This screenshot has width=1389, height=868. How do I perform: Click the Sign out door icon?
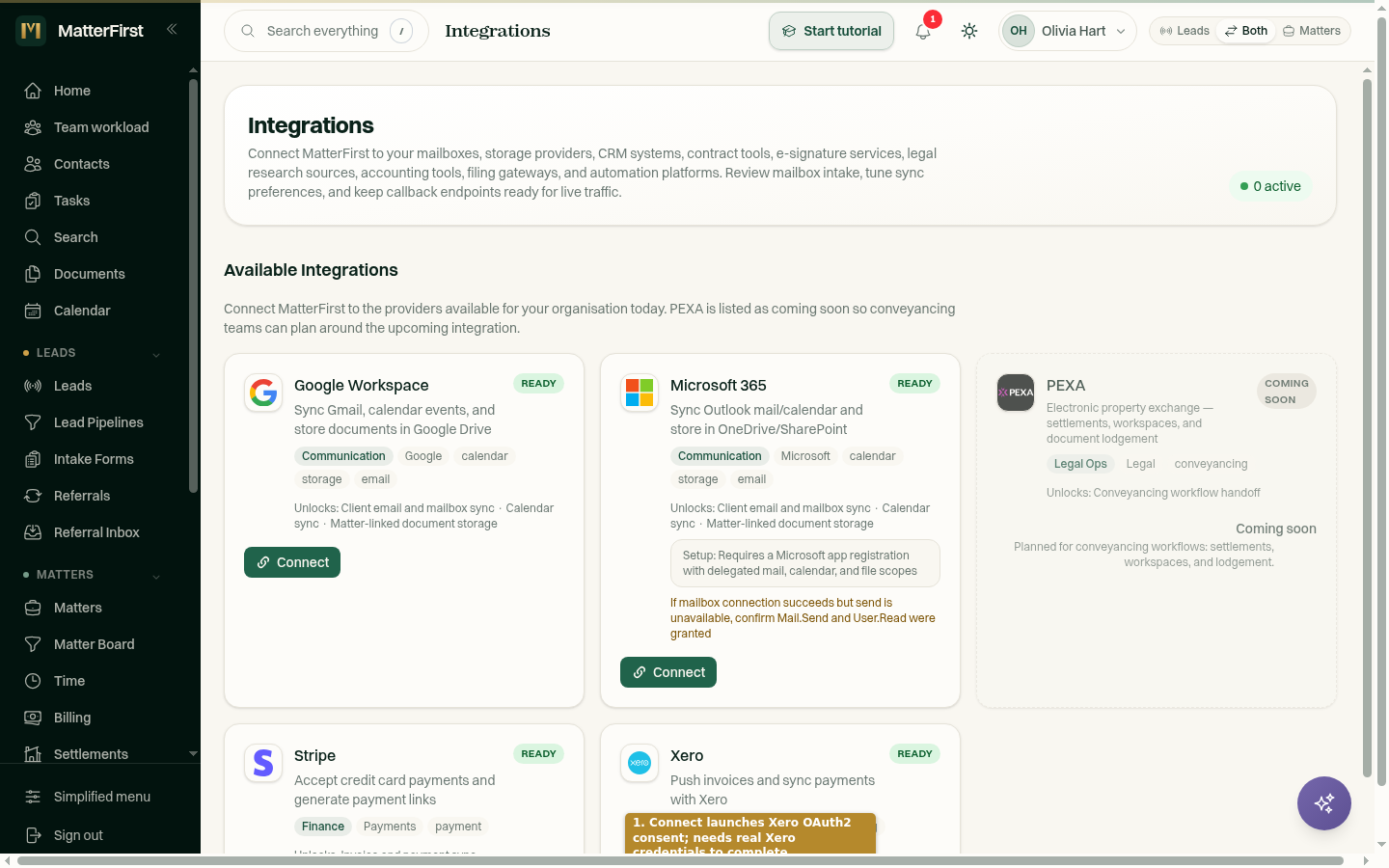point(33,835)
